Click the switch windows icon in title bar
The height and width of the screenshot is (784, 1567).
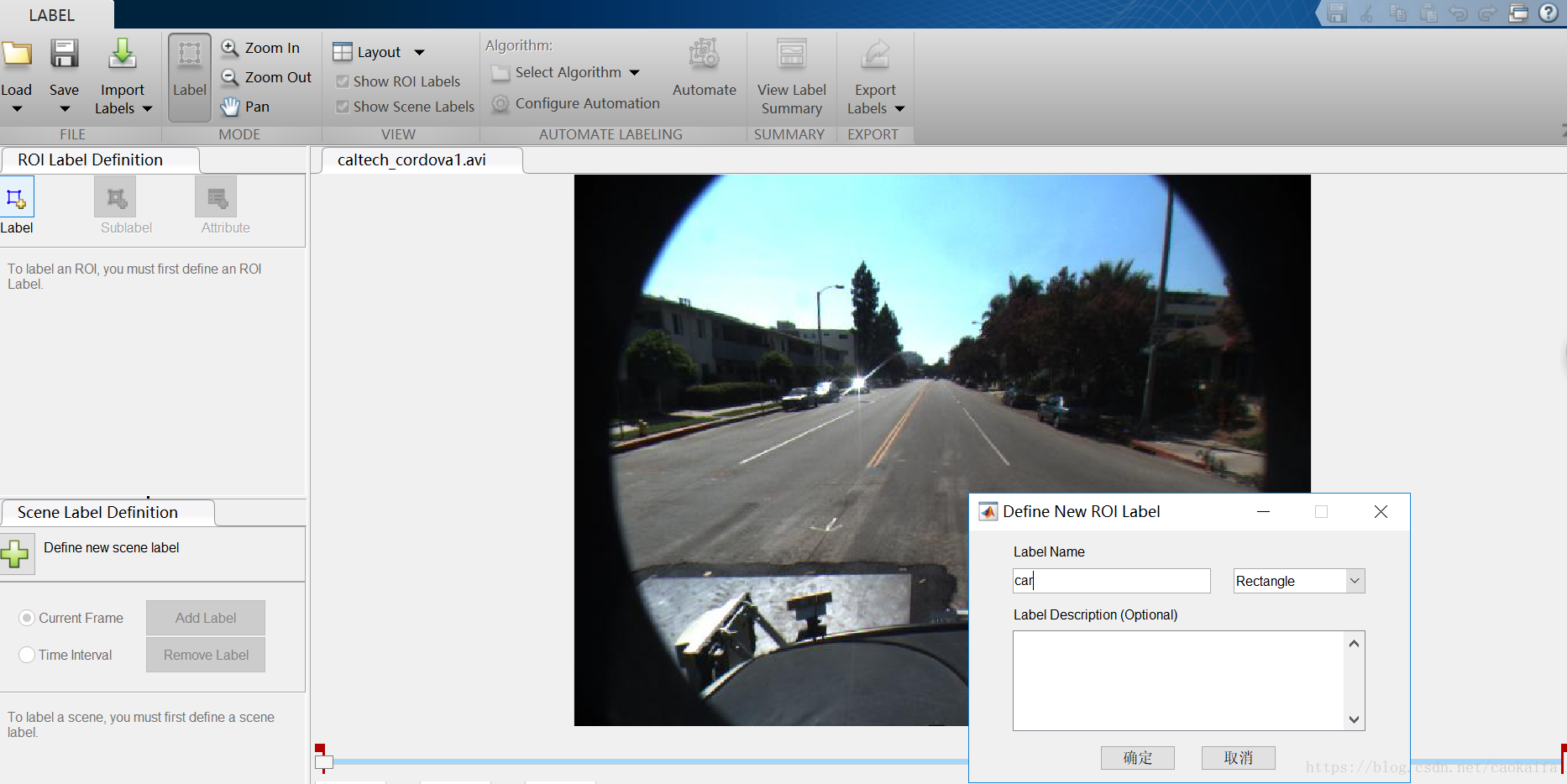[1518, 13]
